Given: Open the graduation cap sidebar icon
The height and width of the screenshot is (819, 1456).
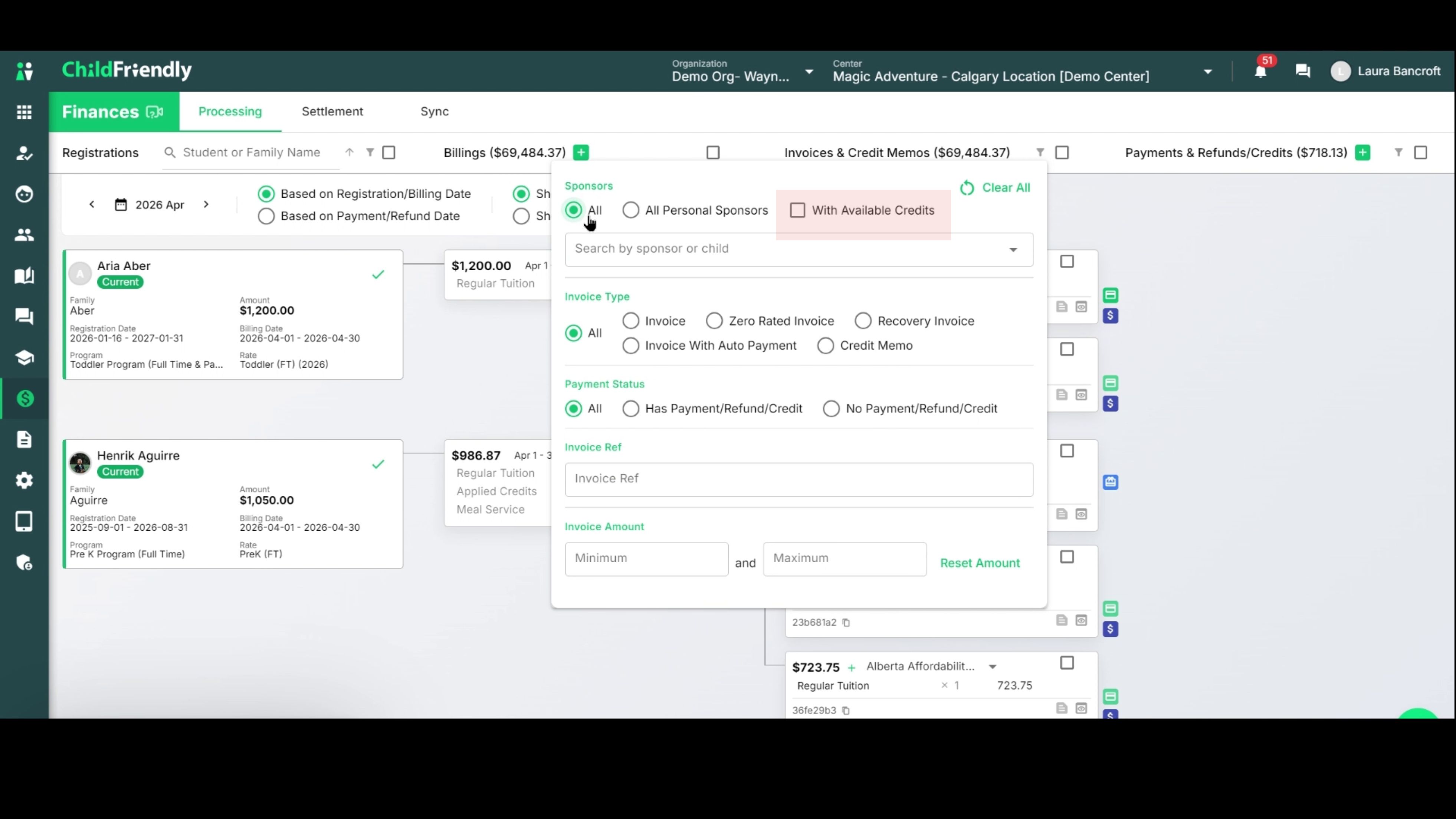Looking at the screenshot, I should pos(24,357).
